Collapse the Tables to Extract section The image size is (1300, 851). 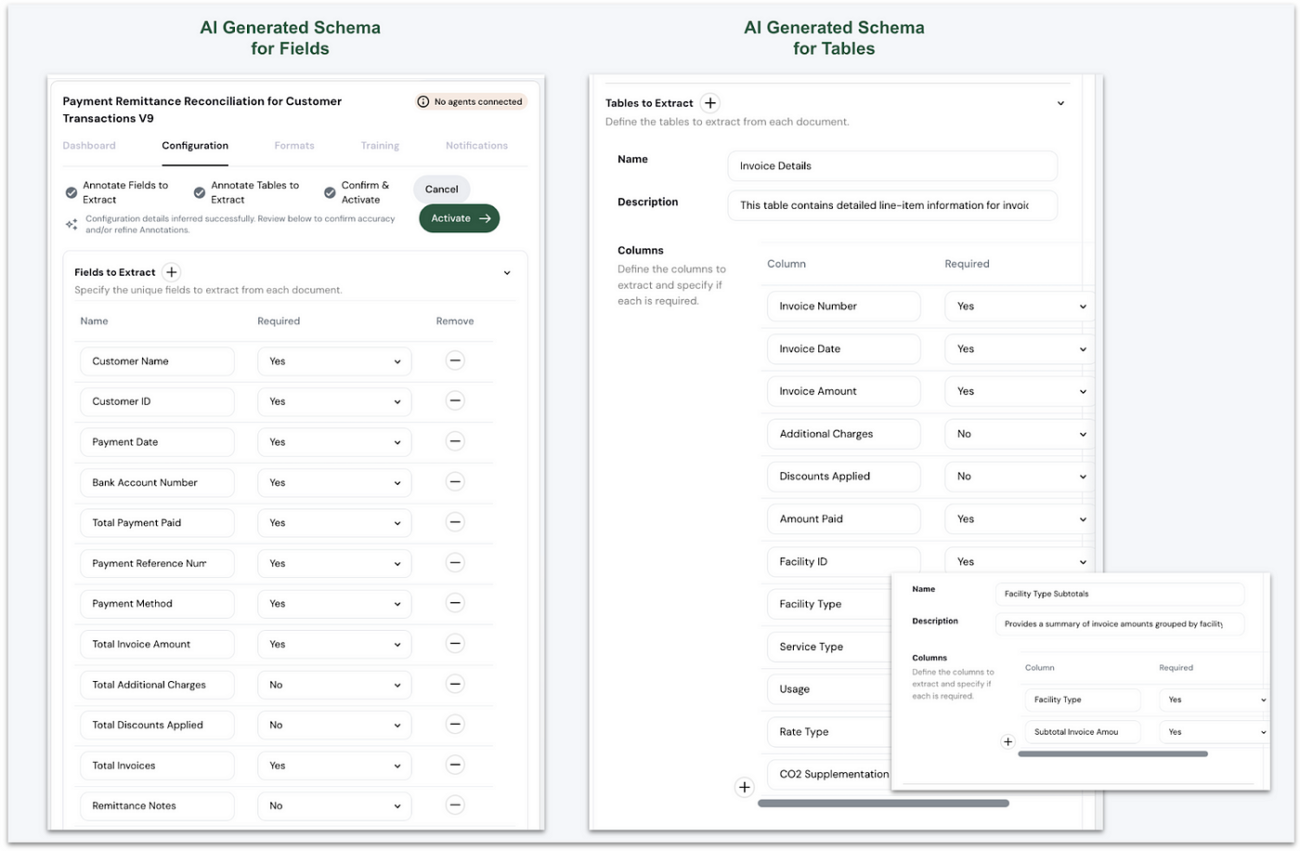[1060, 103]
